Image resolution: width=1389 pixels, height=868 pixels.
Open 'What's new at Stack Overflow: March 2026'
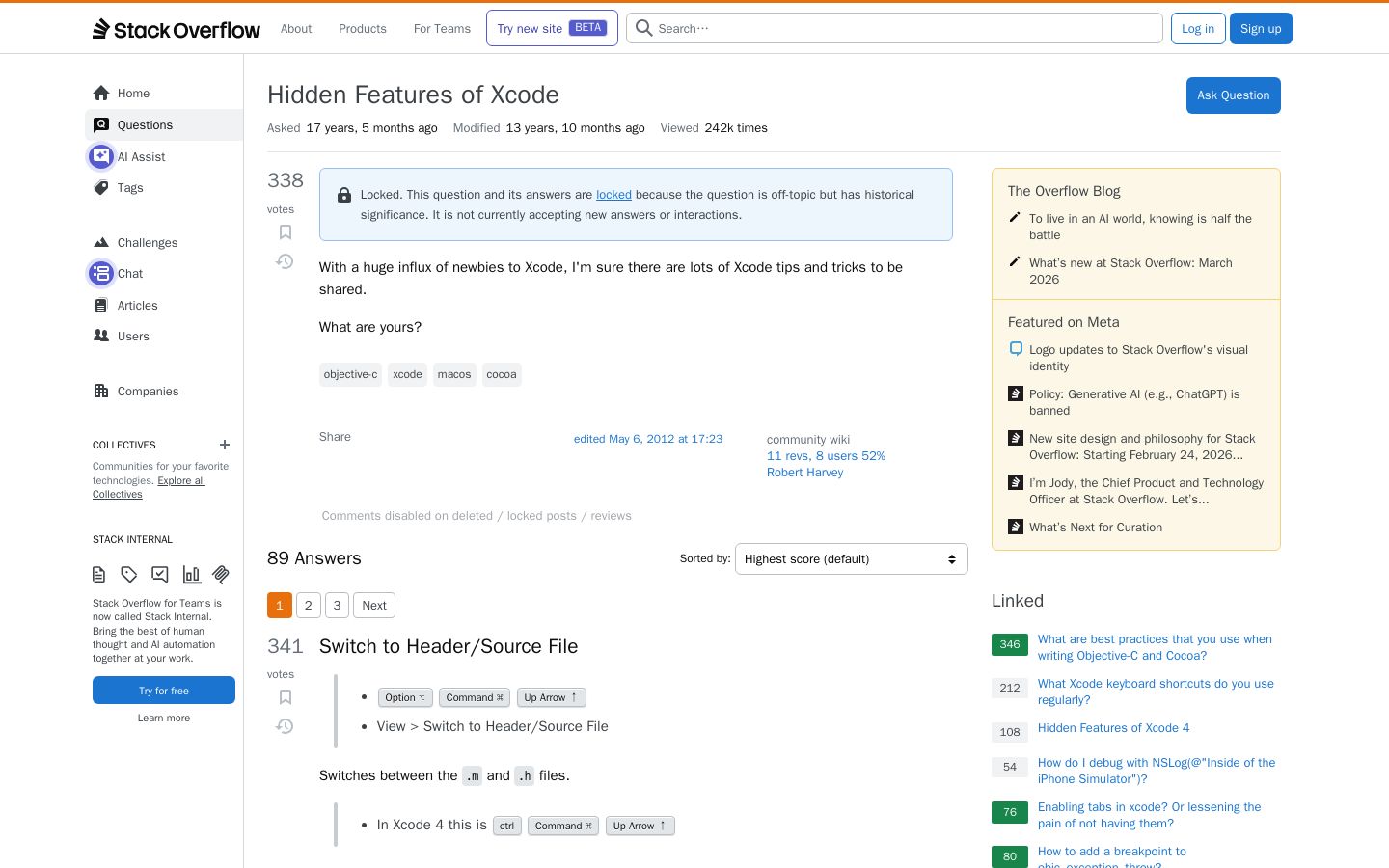pyautogui.click(x=1130, y=271)
